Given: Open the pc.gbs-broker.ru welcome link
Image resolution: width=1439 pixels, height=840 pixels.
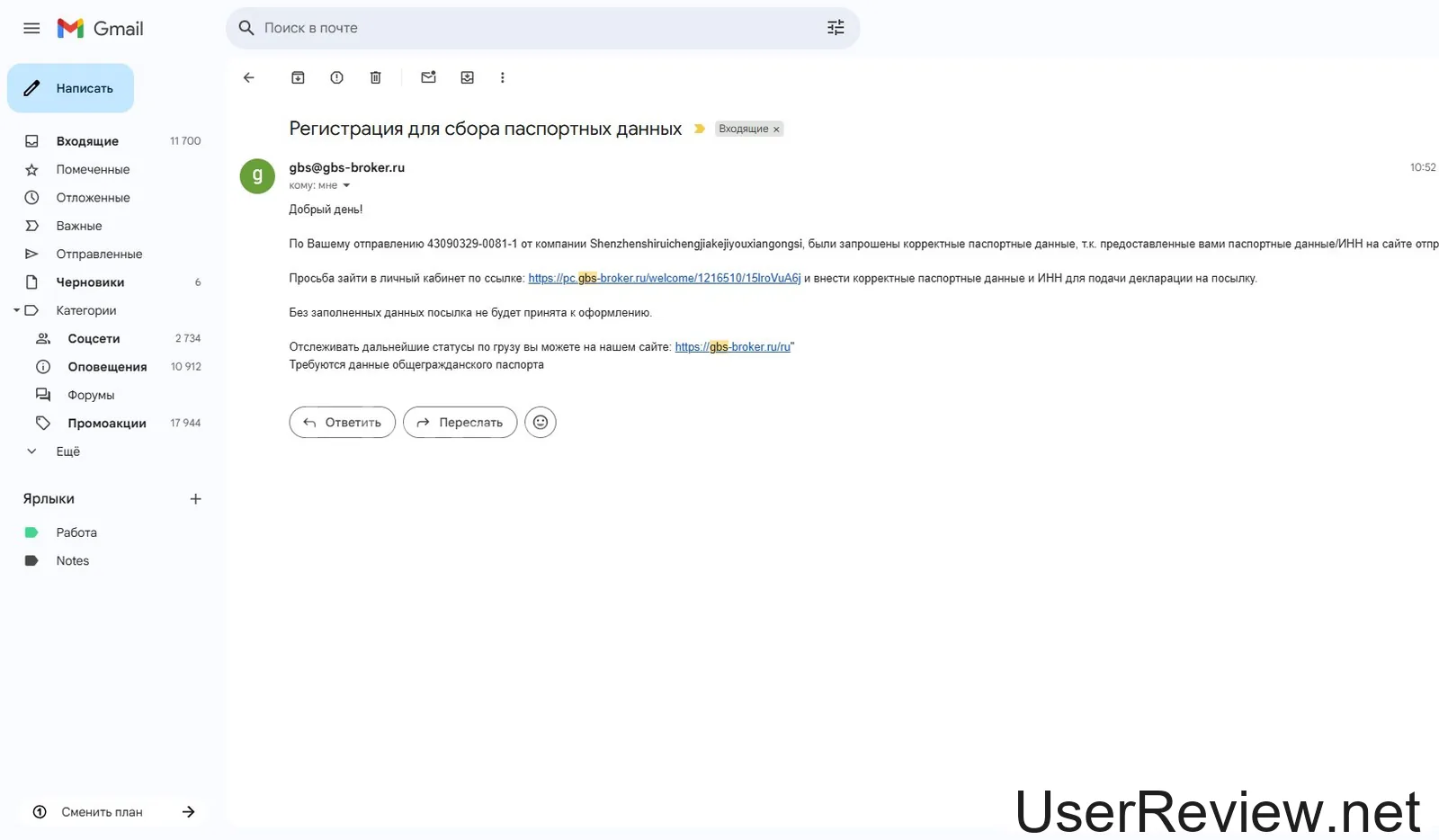Looking at the screenshot, I should 664,279.
